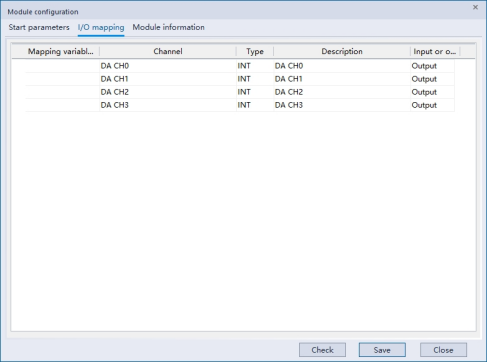Select the mapping variable cell for DA CH1
488x363 pixels.
pyautogui.click(x=62, y=79)
